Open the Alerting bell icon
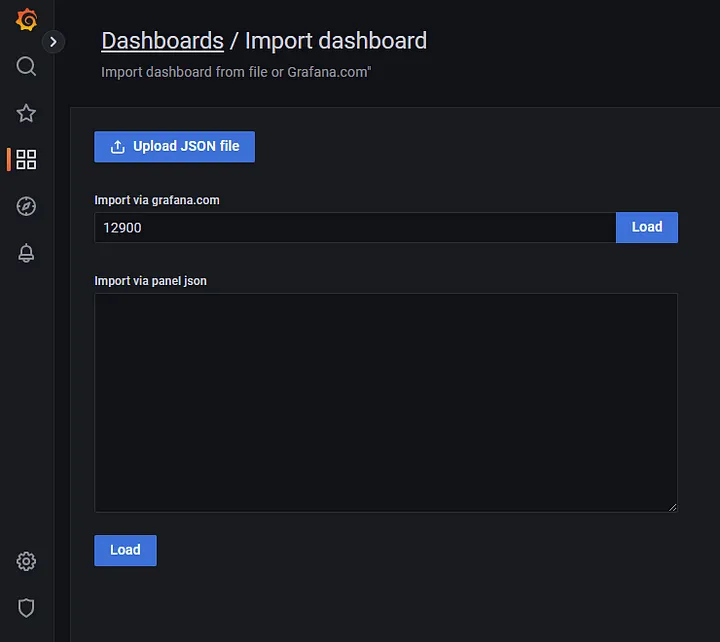 tap(26, 253)
